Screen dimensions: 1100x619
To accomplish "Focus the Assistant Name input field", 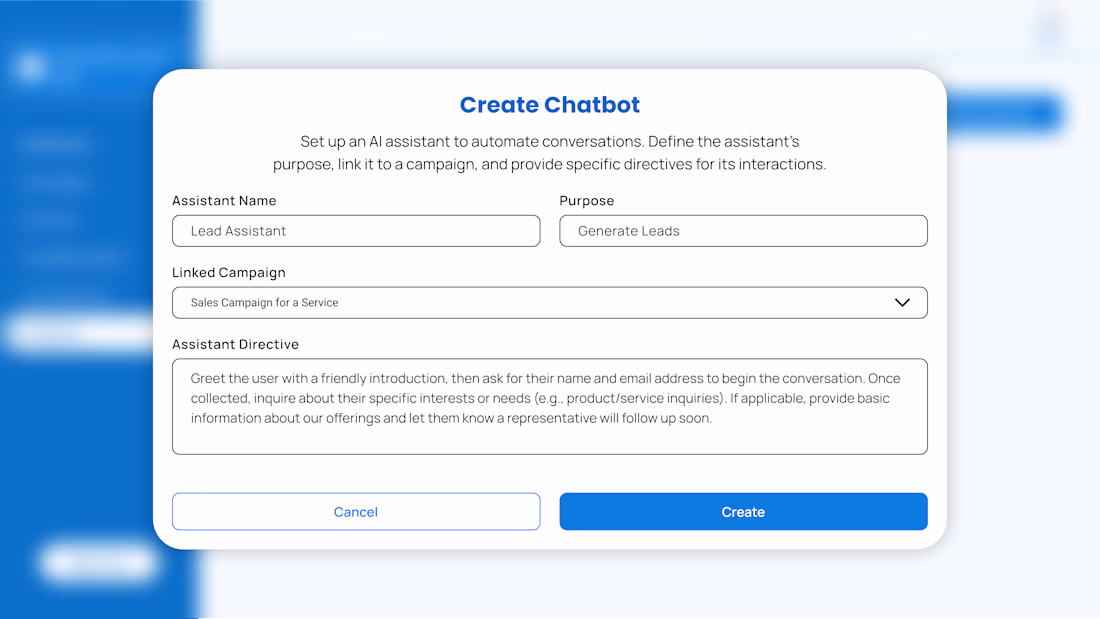I will (356, 231).
